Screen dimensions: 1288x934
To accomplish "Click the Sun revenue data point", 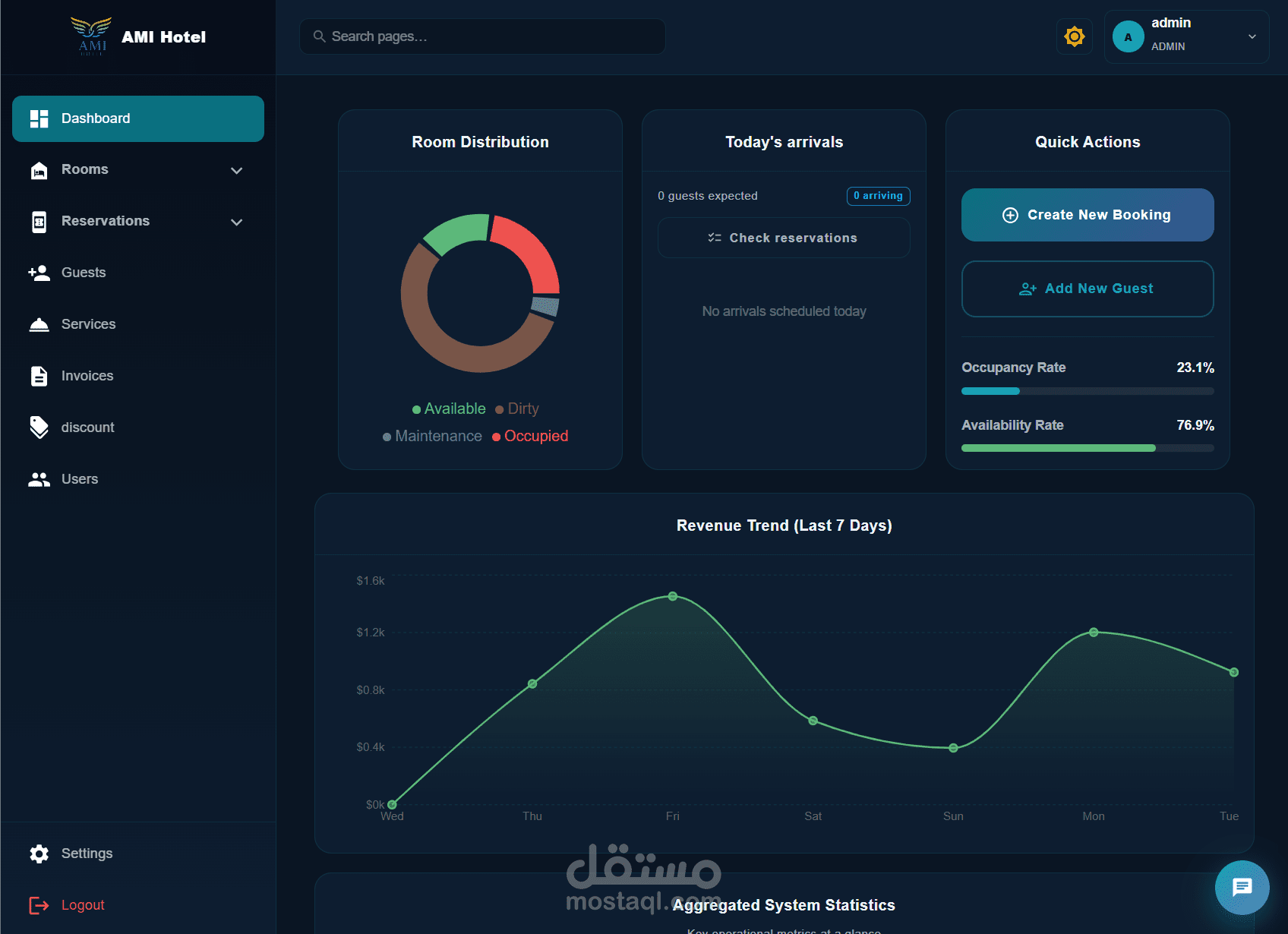I will click(x=953, y=748).
